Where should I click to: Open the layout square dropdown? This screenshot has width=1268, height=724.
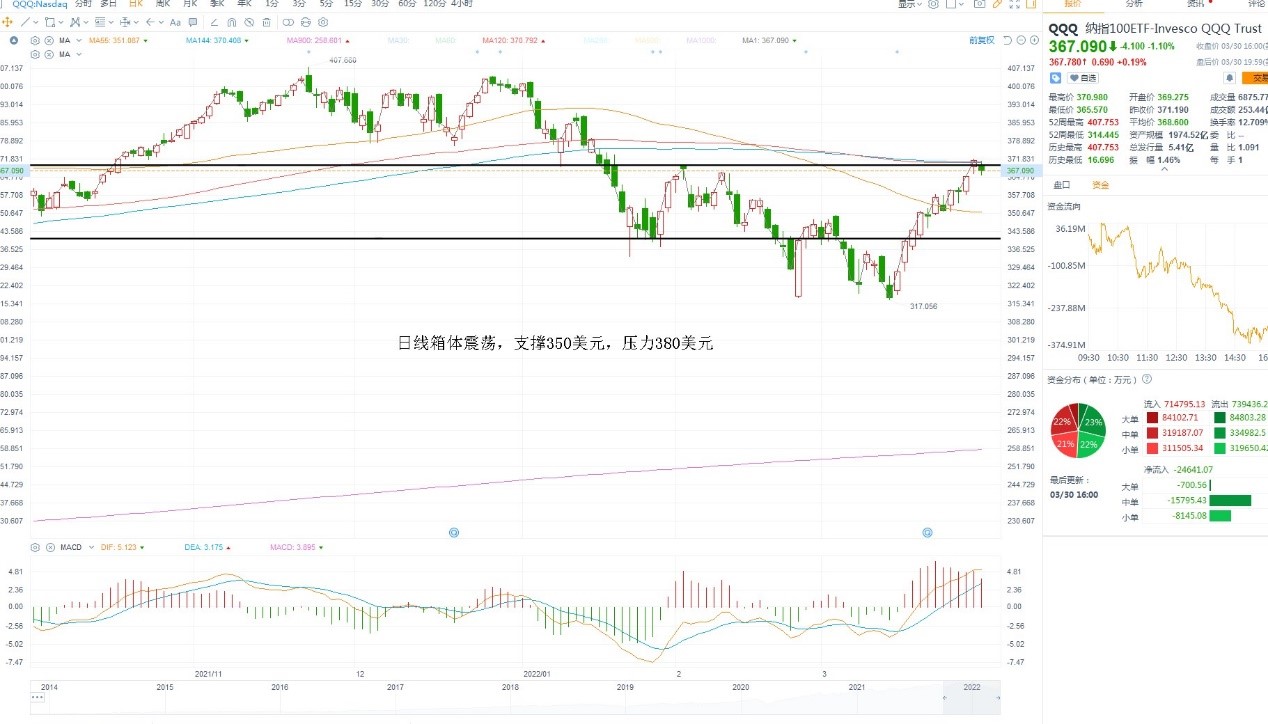[x=954, y=4]
